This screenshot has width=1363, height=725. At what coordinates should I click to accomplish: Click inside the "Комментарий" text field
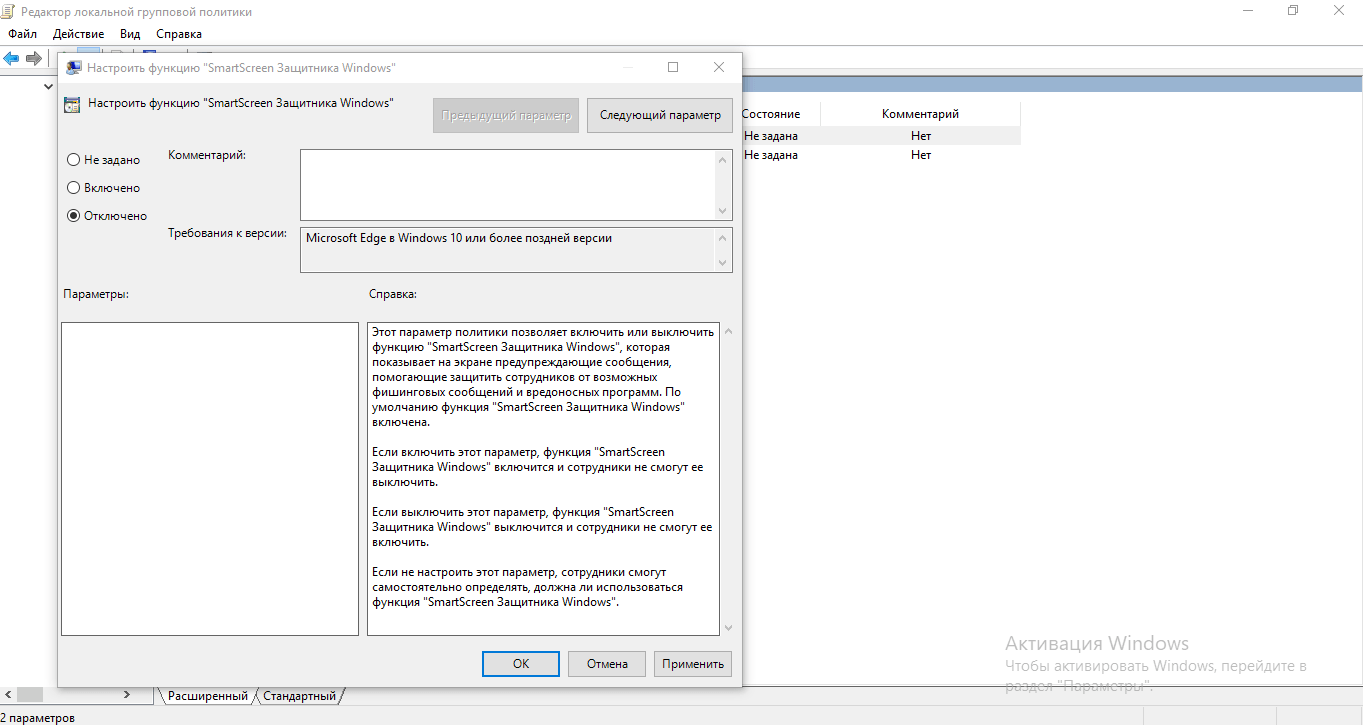point(508,184)
